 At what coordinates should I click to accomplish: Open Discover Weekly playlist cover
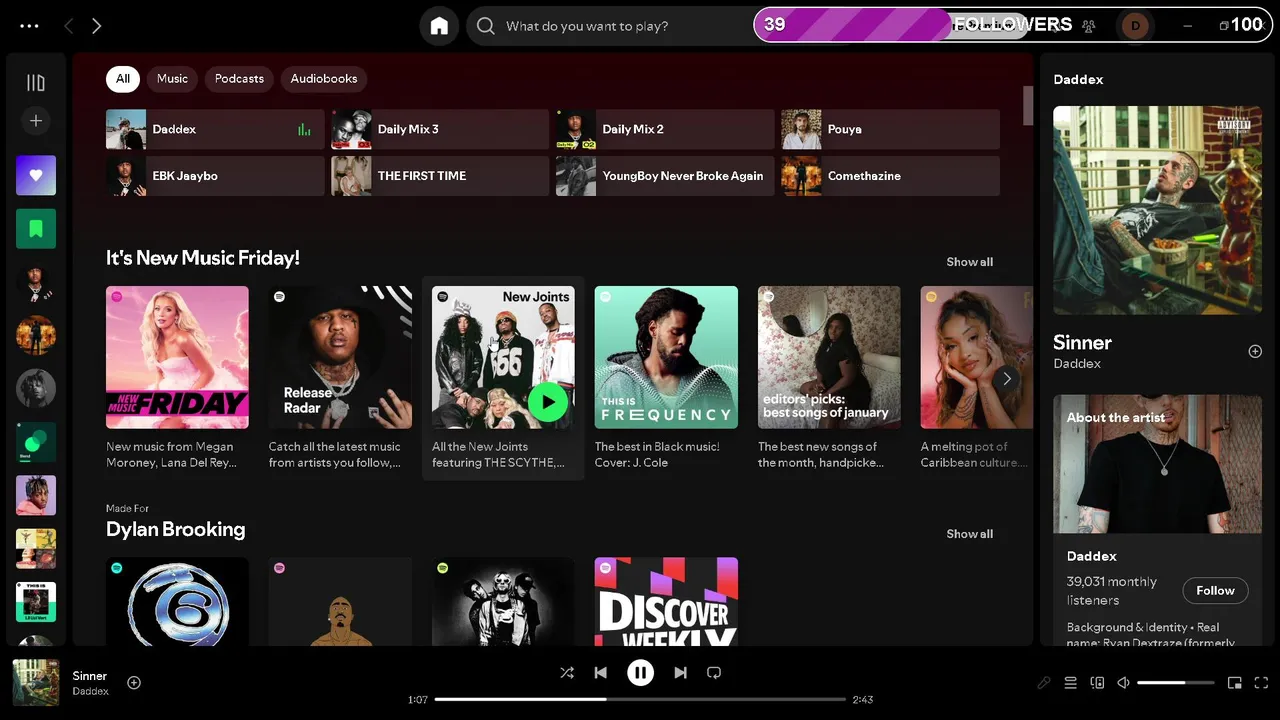pyautogui.click(x=666, y=601)
